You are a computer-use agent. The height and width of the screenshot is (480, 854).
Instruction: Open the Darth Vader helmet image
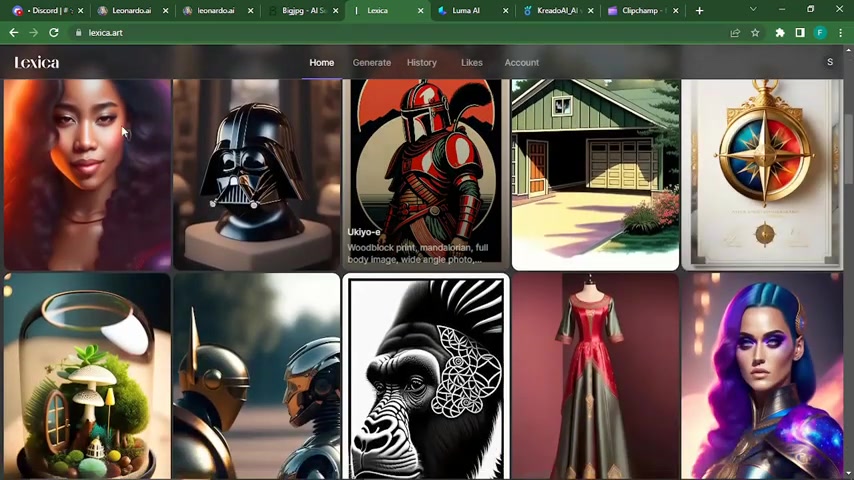point(257,174)
